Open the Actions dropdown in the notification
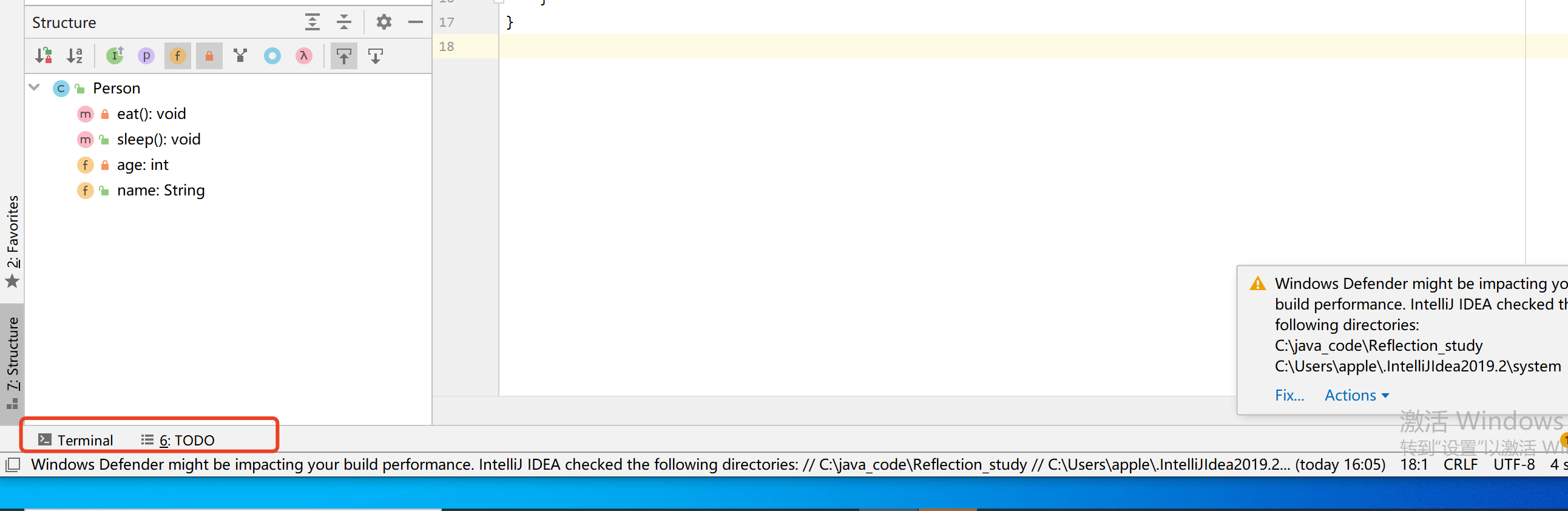Viewport: 1568px width, 511px height. coord(1356,395)
